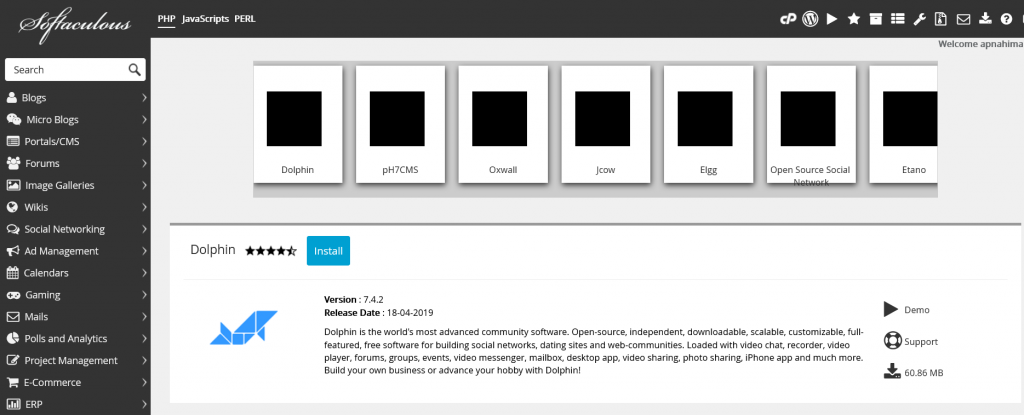Click the 60.86 MB download size icon
This screenshot has height=415, width=1024.
[891, 372]
